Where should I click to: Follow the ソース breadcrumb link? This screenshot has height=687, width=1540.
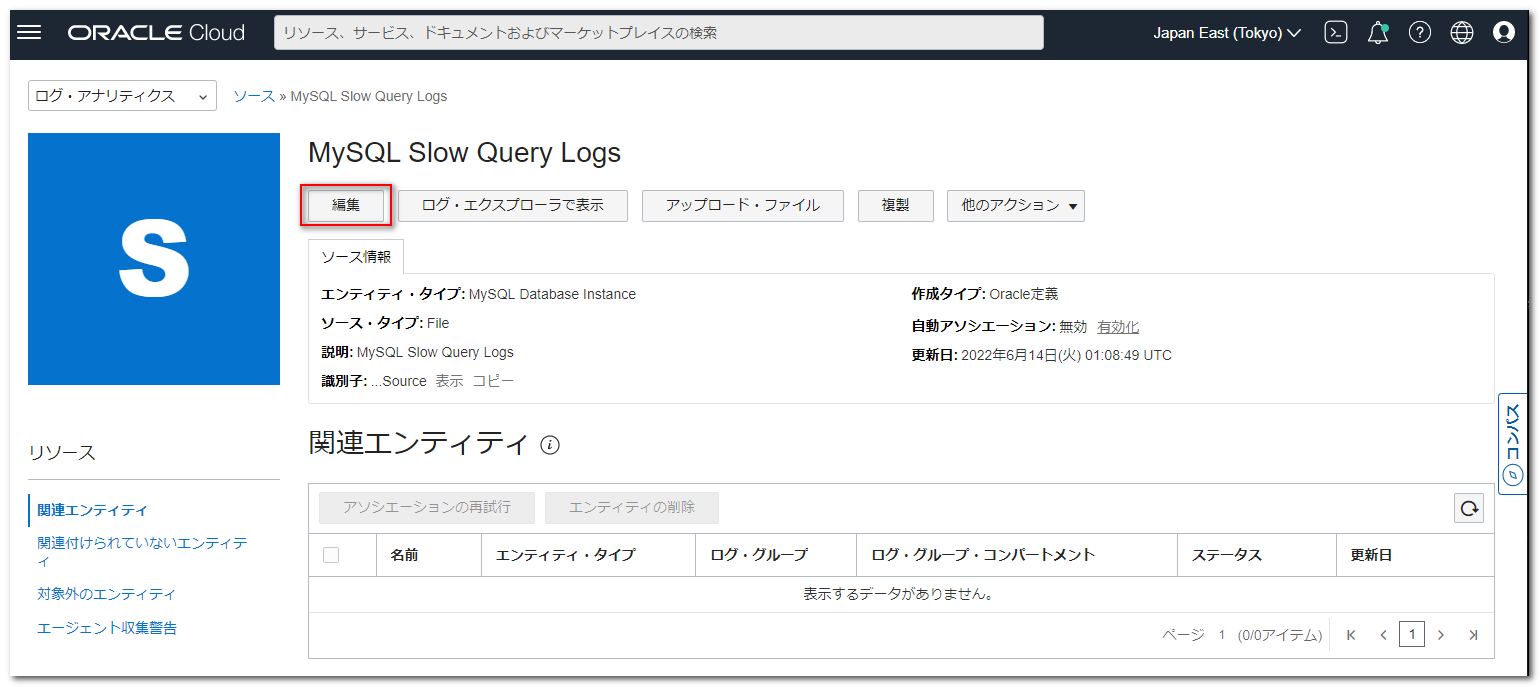(254, 96)
